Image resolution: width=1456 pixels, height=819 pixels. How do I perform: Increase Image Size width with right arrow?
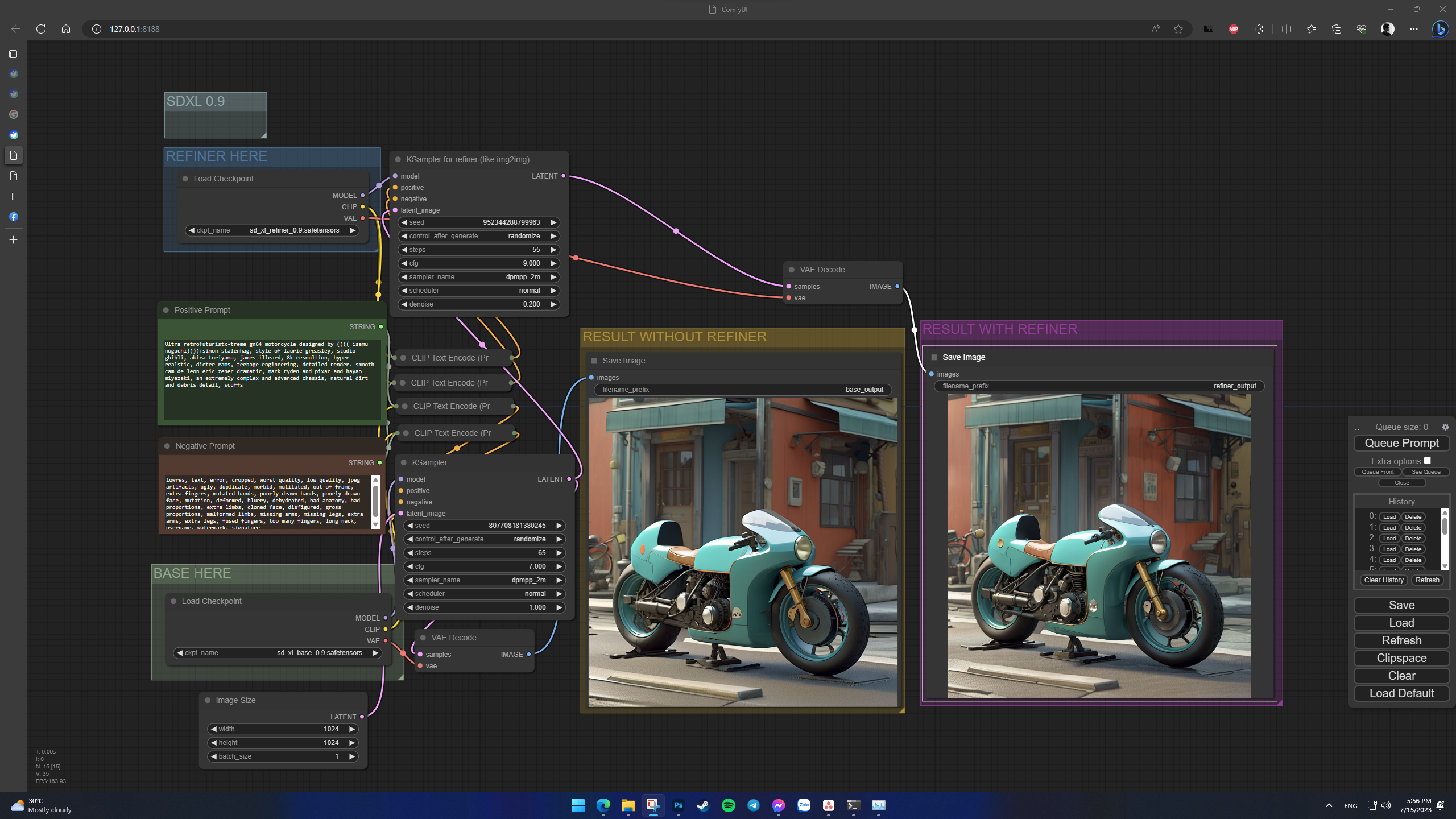coord(351,729)
